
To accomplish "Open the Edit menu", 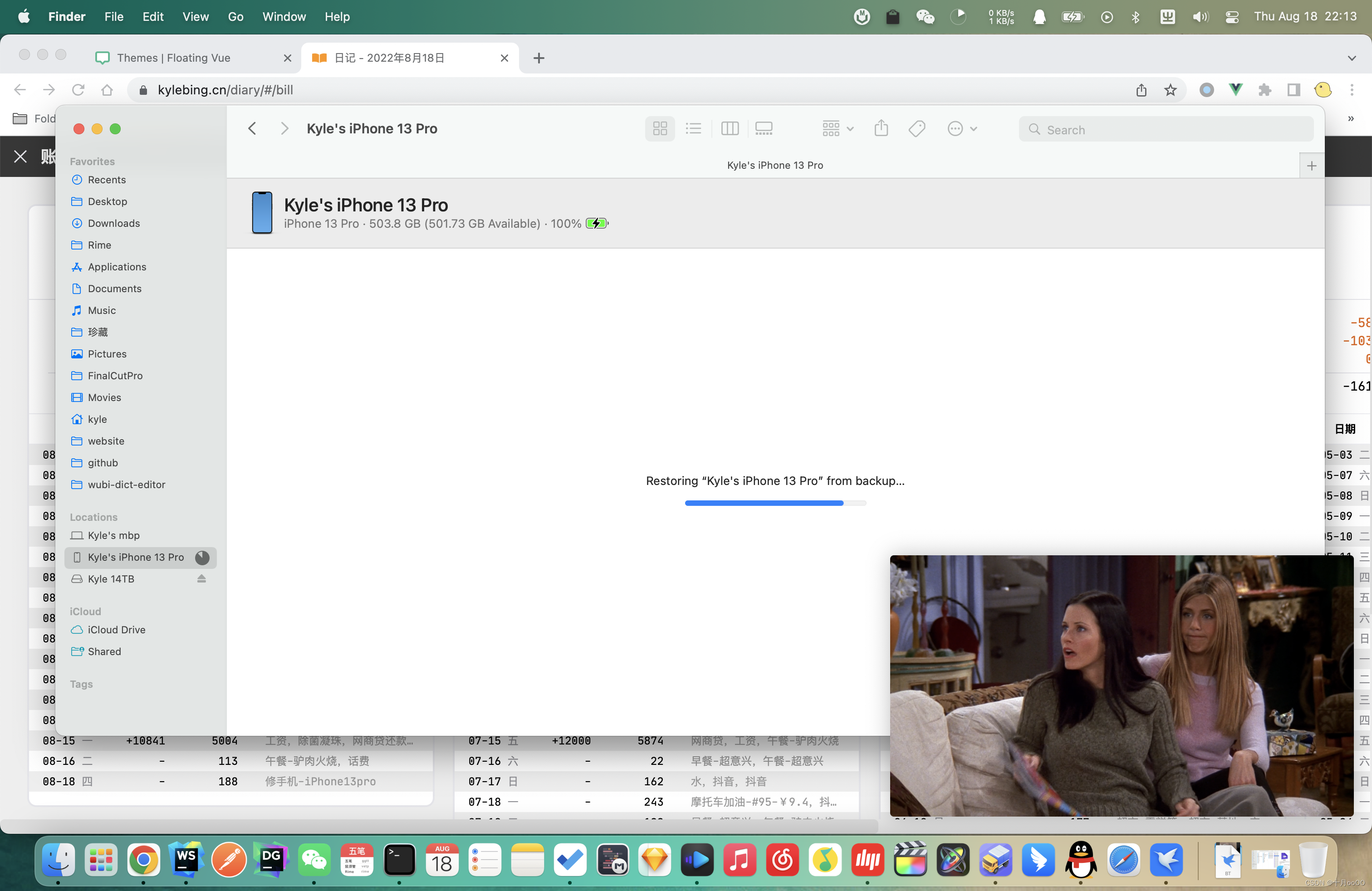I will (153, 17).
